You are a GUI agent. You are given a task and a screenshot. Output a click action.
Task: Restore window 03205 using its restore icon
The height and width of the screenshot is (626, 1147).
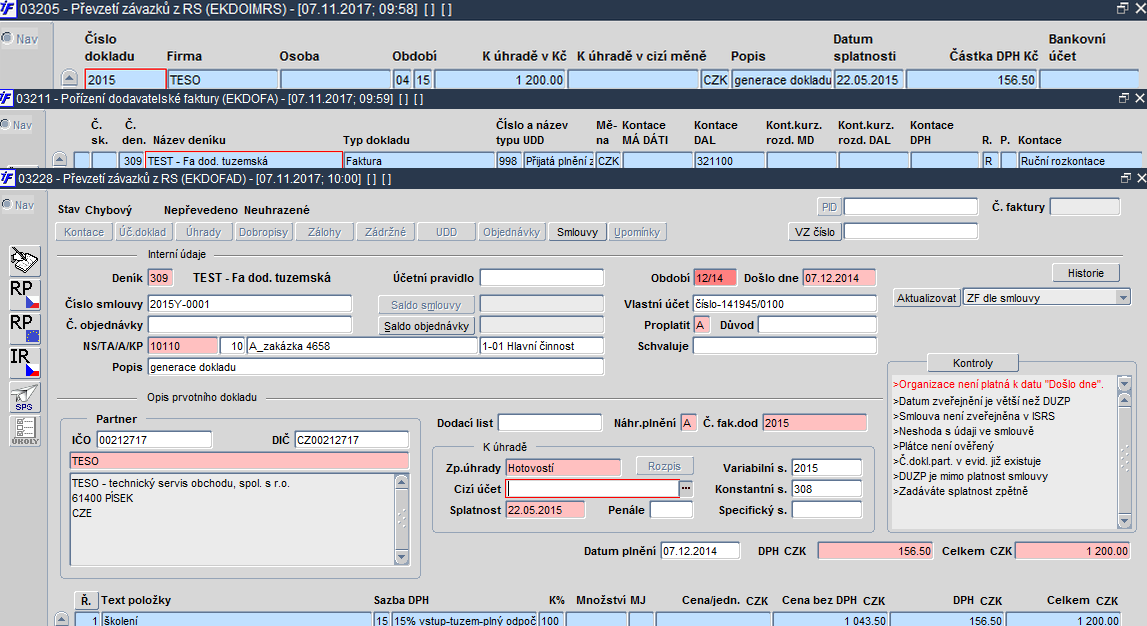1122,8
